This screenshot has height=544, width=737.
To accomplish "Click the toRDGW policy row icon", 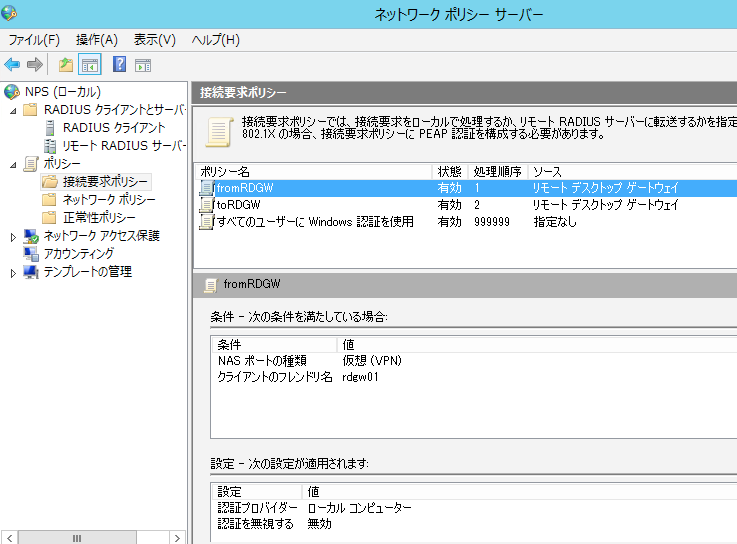I will point(207,205).
